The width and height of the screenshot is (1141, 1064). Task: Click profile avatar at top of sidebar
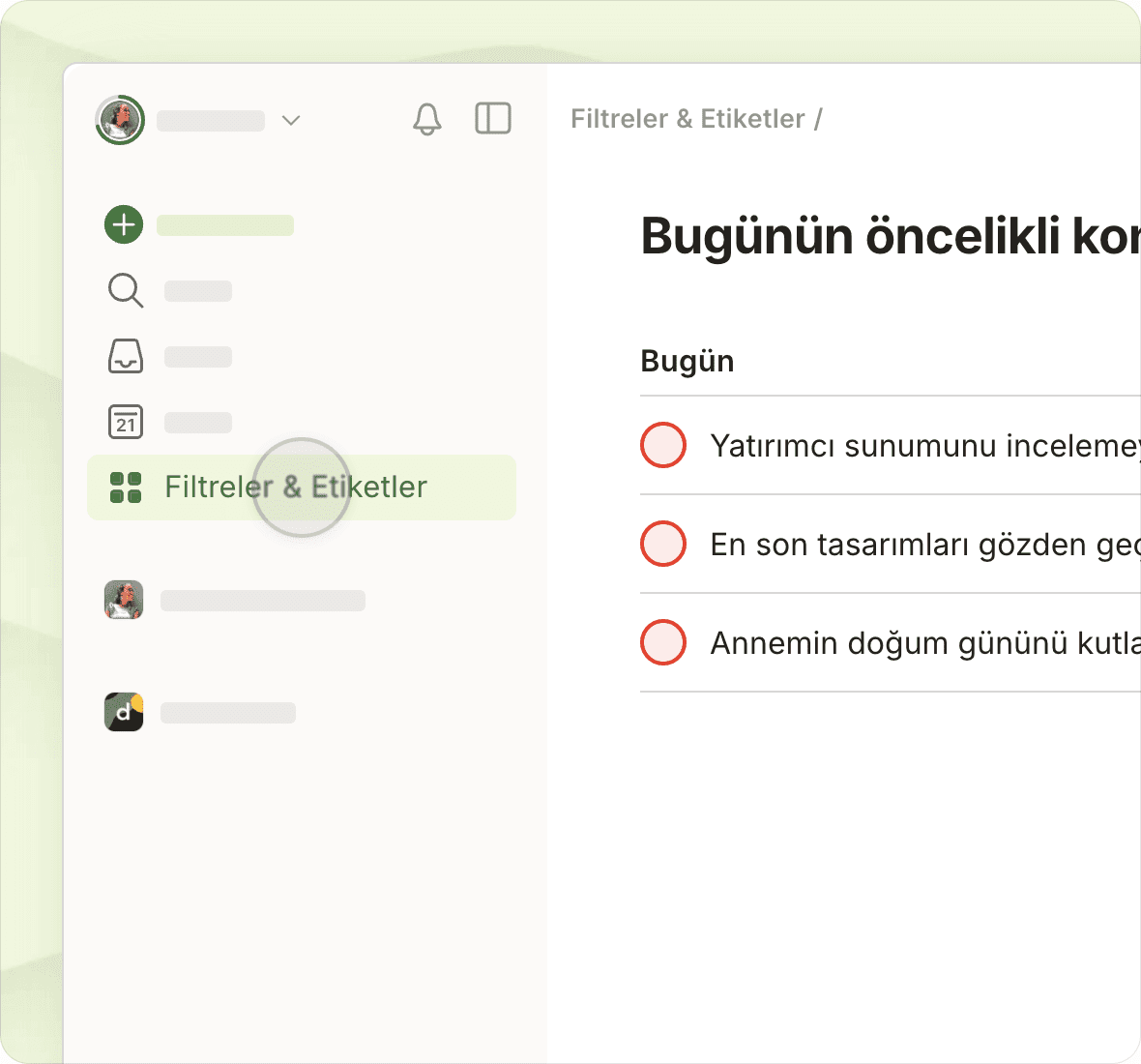(x=120, y=120)
